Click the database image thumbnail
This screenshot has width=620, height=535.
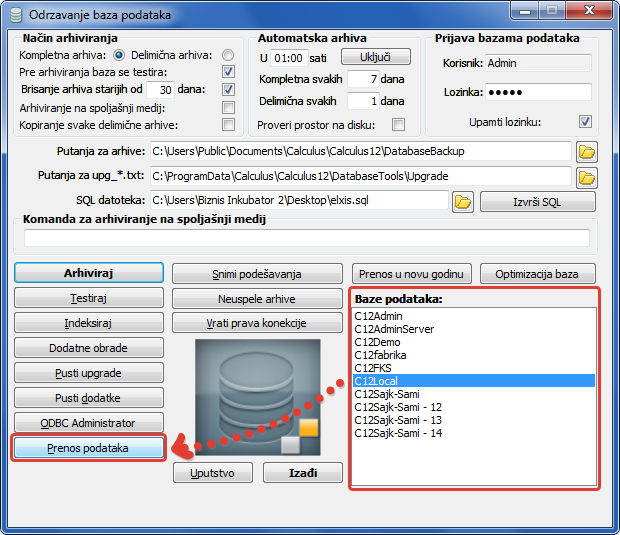[x=257, y=396]
